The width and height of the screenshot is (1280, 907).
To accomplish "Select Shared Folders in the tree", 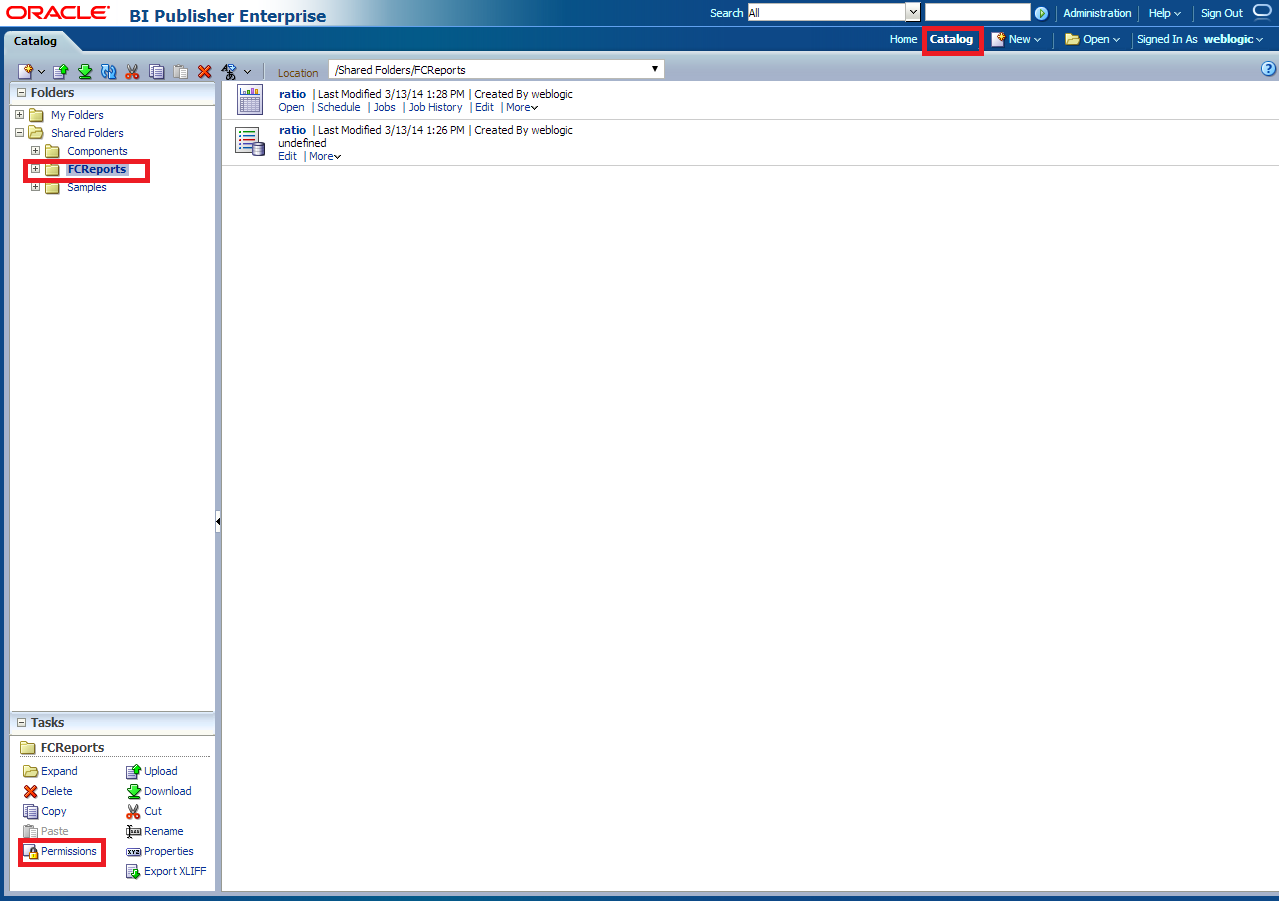I will coord(87,133).
